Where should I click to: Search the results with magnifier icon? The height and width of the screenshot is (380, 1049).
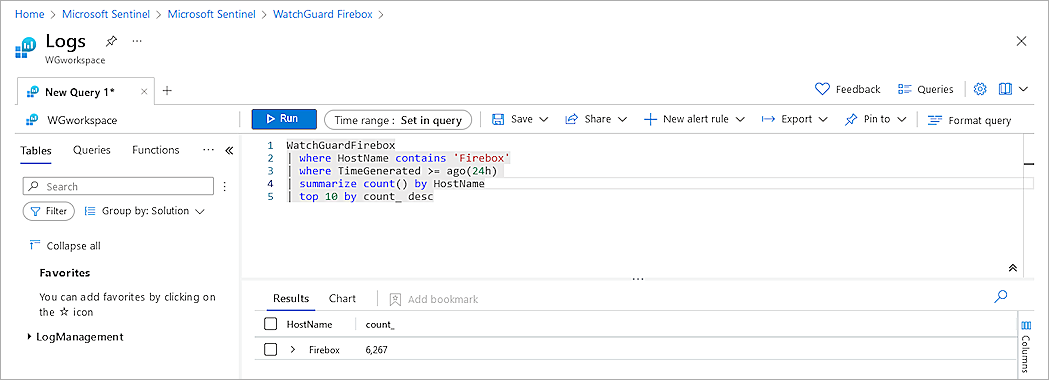pyautogui.click(x=1001, y=296)
